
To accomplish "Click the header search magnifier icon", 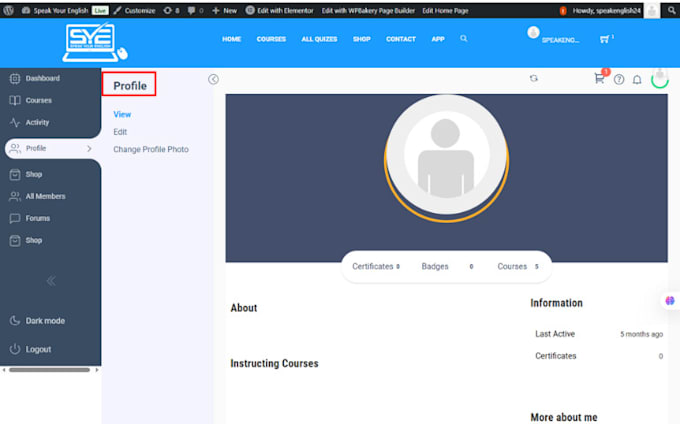I will pyautogui.click(x=464, y=39).
